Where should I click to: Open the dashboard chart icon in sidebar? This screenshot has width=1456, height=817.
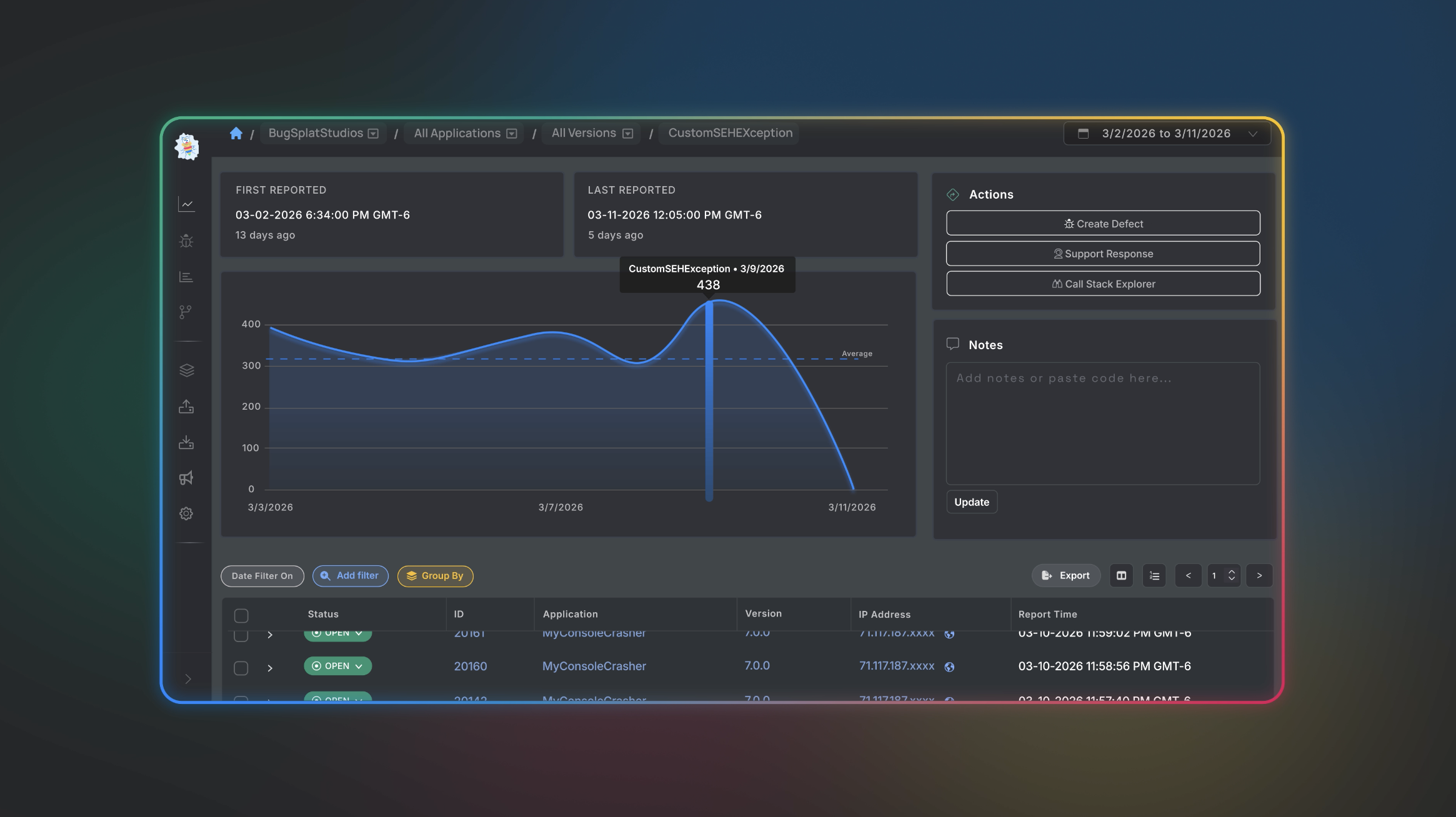pyautogui.click(x=186, y=204)
